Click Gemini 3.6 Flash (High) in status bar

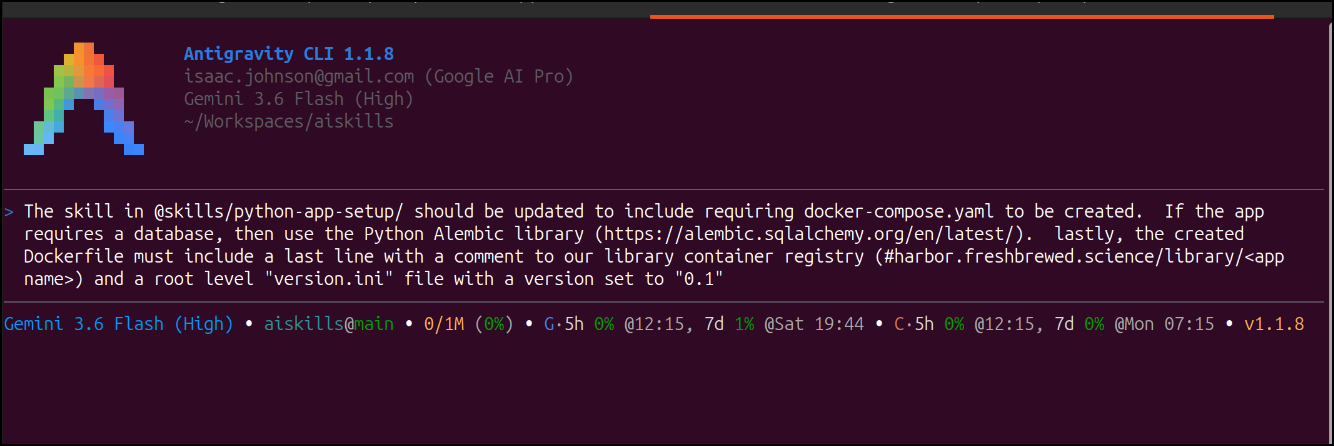click(119, 325)
